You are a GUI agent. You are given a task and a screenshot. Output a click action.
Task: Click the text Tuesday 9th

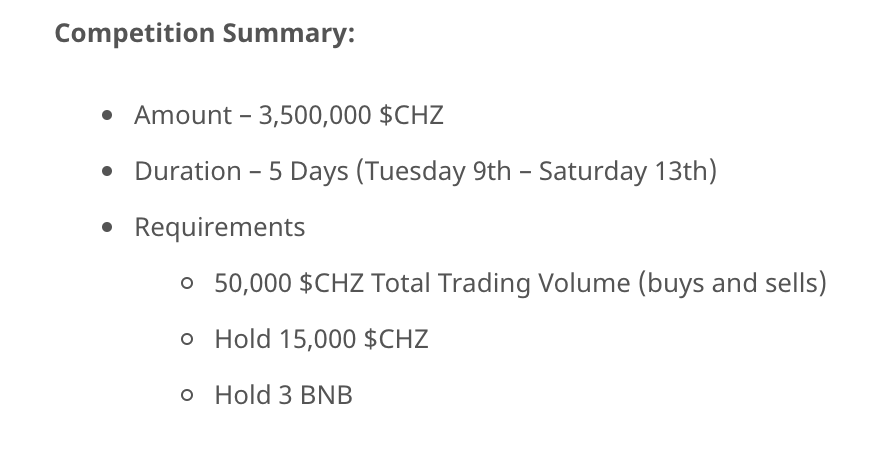click(438, 171)
